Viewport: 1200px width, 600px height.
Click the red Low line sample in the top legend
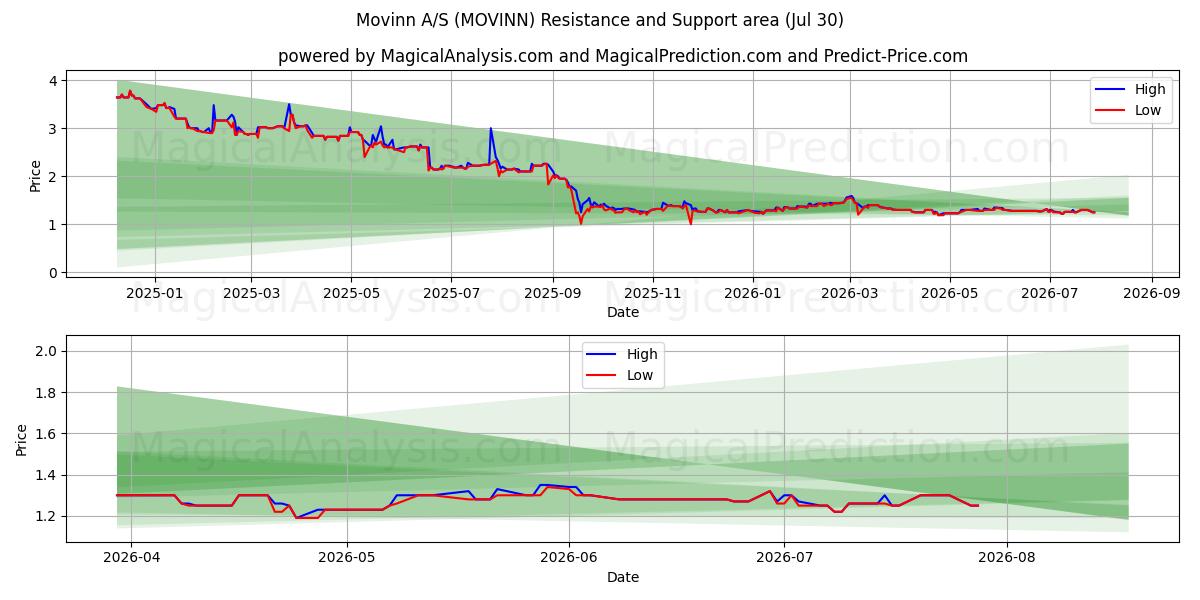(x=1111, y=111)
